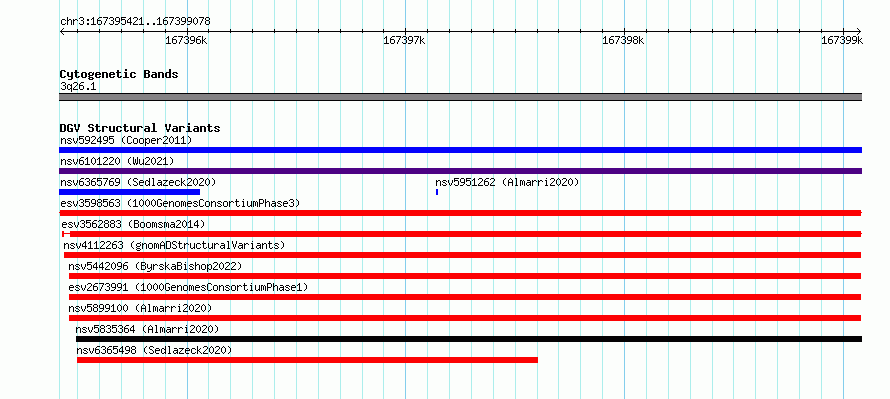The width and height of the screenshot is (890, 399).
Task: Click nsv5442096 (ByrskaBishop2022) label
Action: point(156,266)
